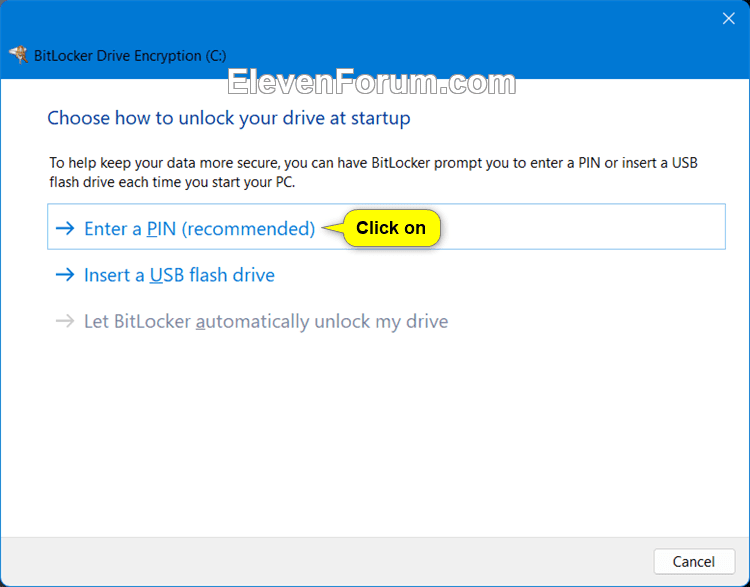Click the arrow icon beside Enter a PIN
This screenshot has height=587, width=750.
coord(65,228)
